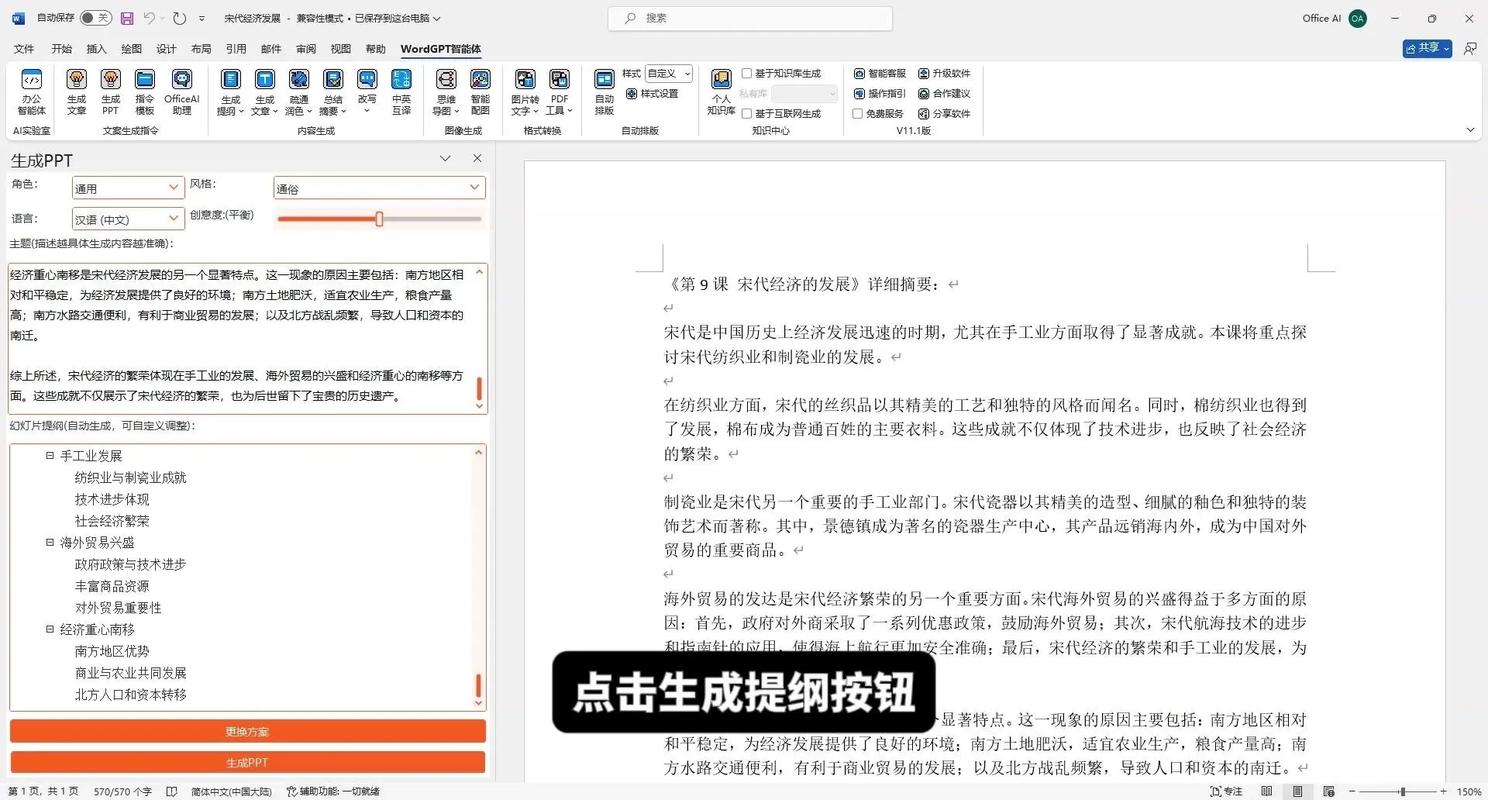
Task: Click the status bar zoom slider
Action: click(x=1400, y=791)
